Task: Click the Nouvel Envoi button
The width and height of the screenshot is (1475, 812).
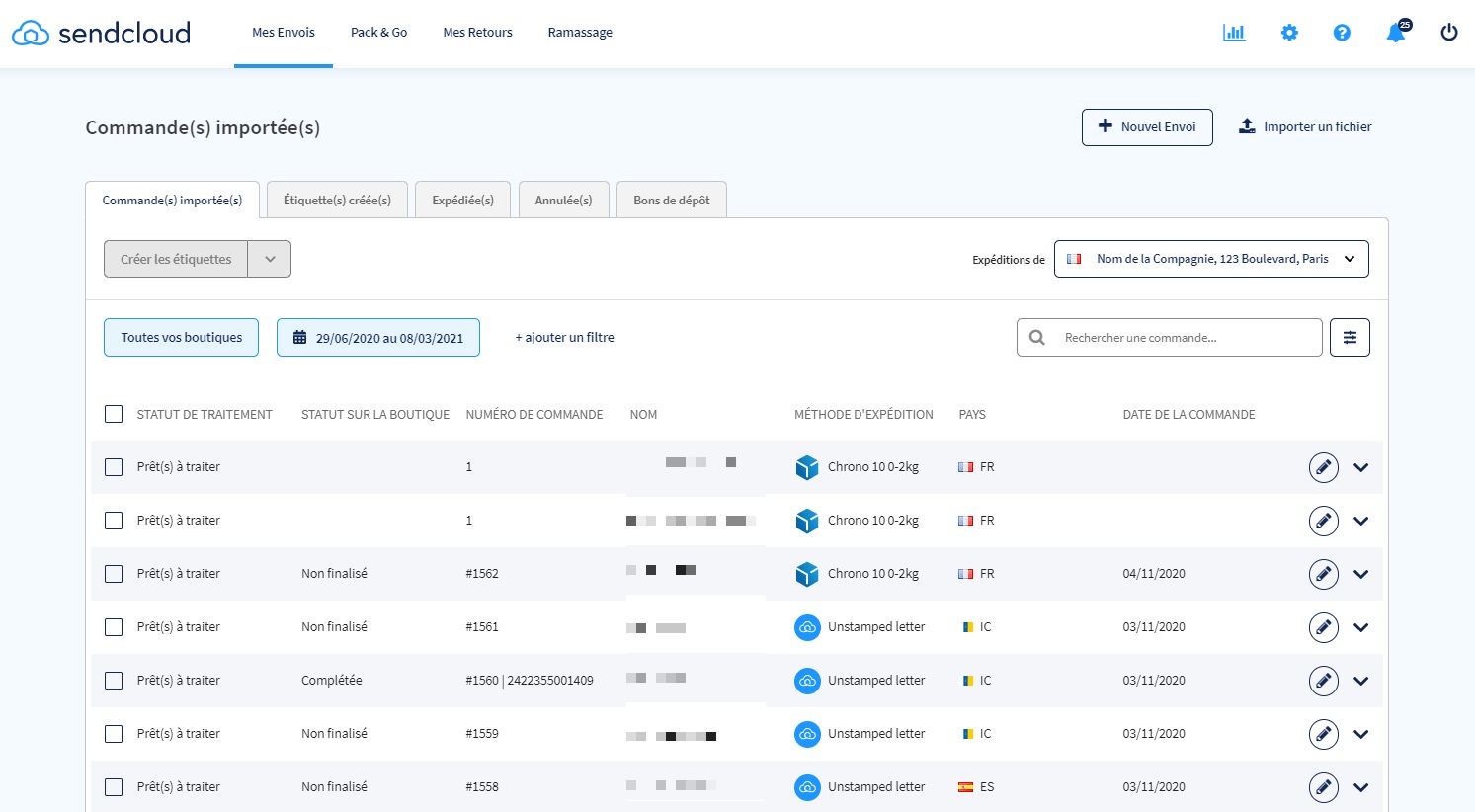Action: click(x=1147, y=127)
